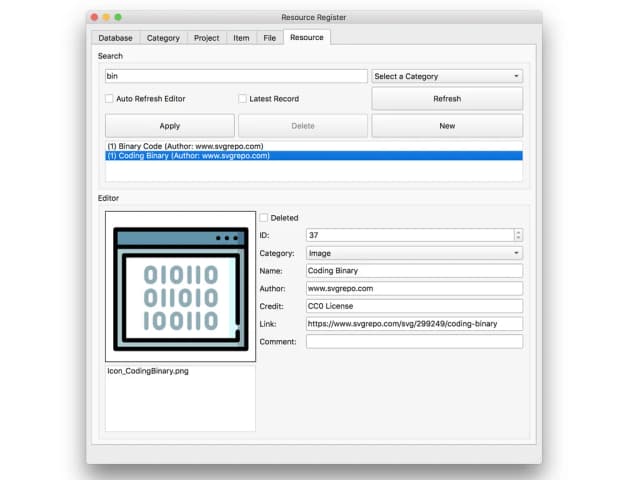Open the Select a Category dropdown
This screenshot has height=480, width=640.
(x=447, y=76)
